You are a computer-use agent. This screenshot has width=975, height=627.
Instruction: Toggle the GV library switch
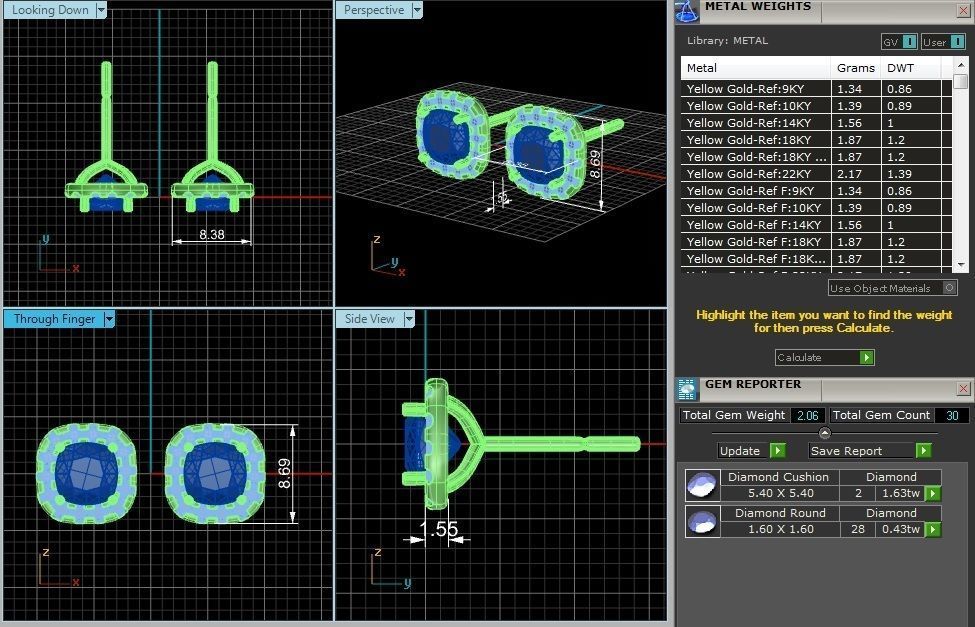[899, 42]
